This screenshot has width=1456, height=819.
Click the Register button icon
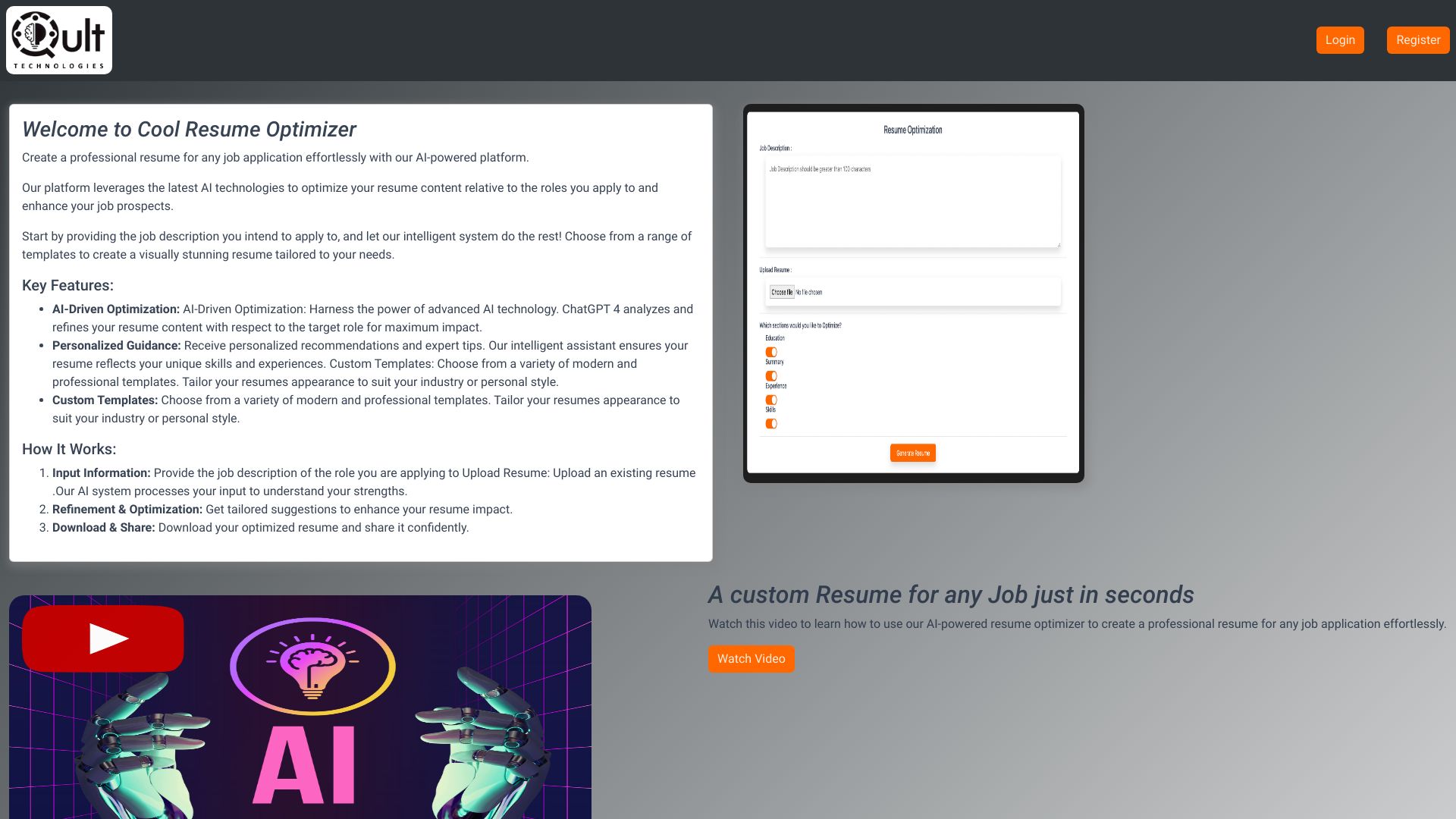click(1418, 40)
